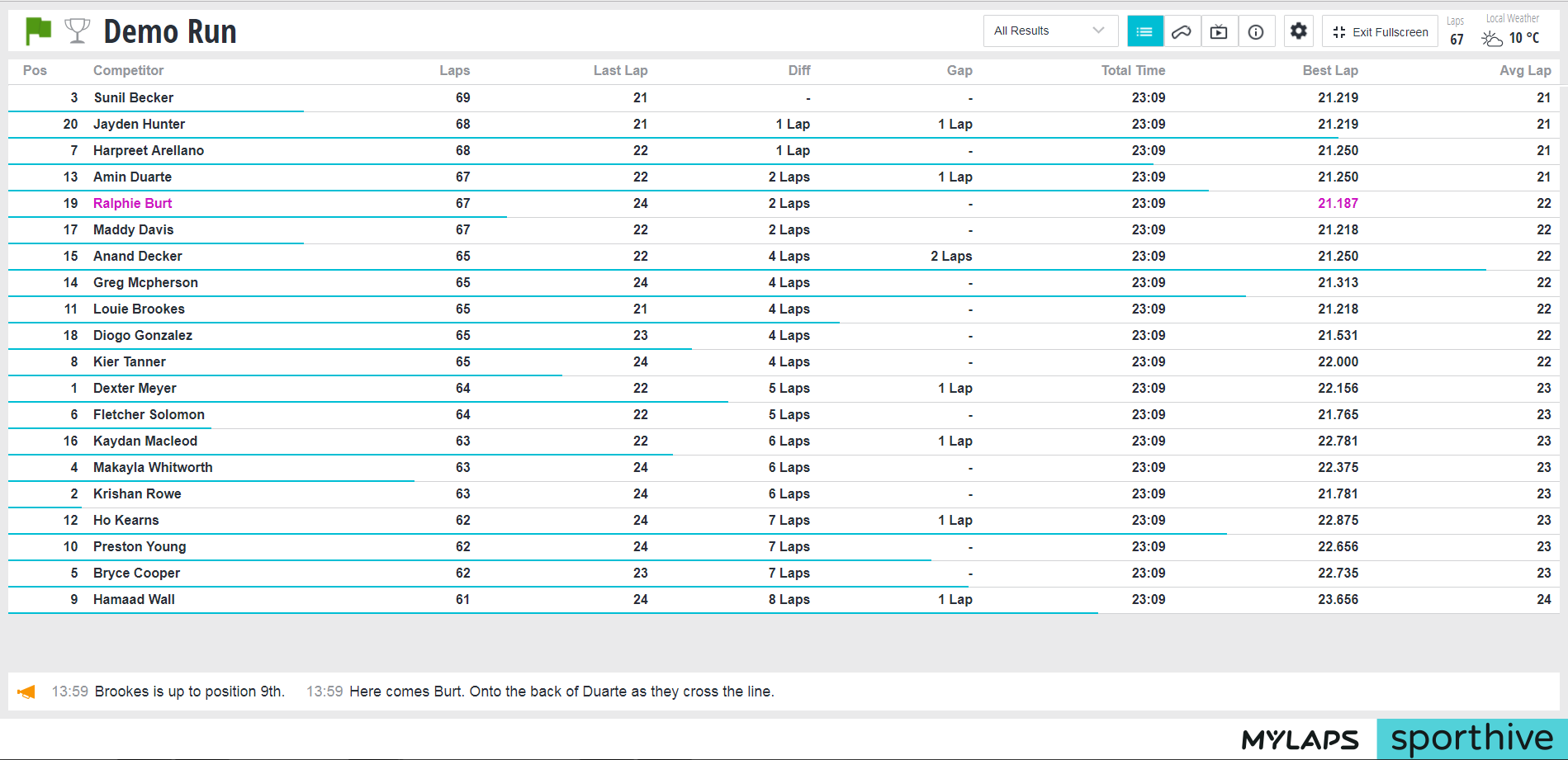Open the MYLAPS logo link
The height and width of the screenshot is (760, 1568).
pyautogui.click(x=1300, y=739)
